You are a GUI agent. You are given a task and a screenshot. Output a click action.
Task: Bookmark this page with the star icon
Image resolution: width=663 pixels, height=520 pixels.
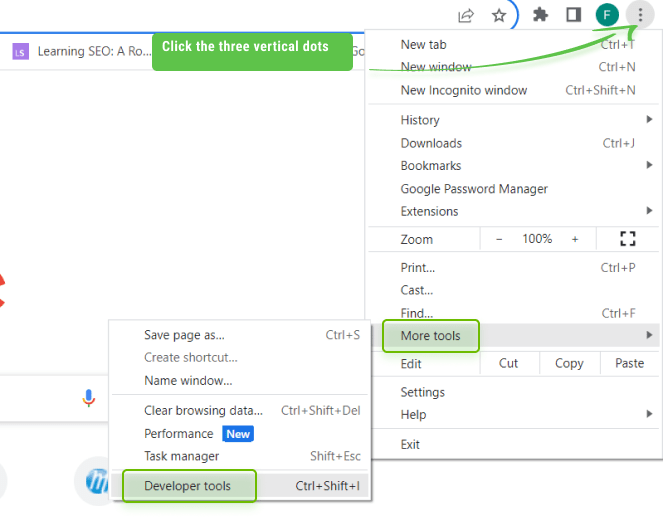tap(499, 16)
